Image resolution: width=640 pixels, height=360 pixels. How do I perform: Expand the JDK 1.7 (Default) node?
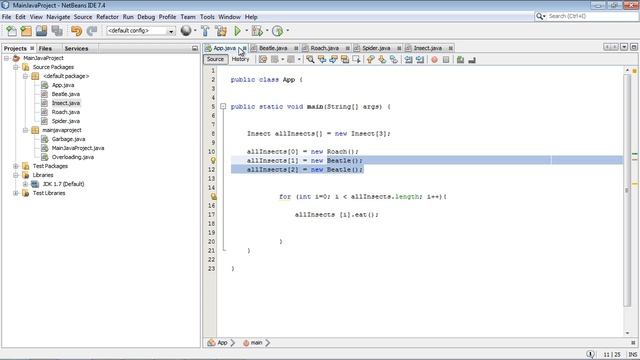[25, 184]
